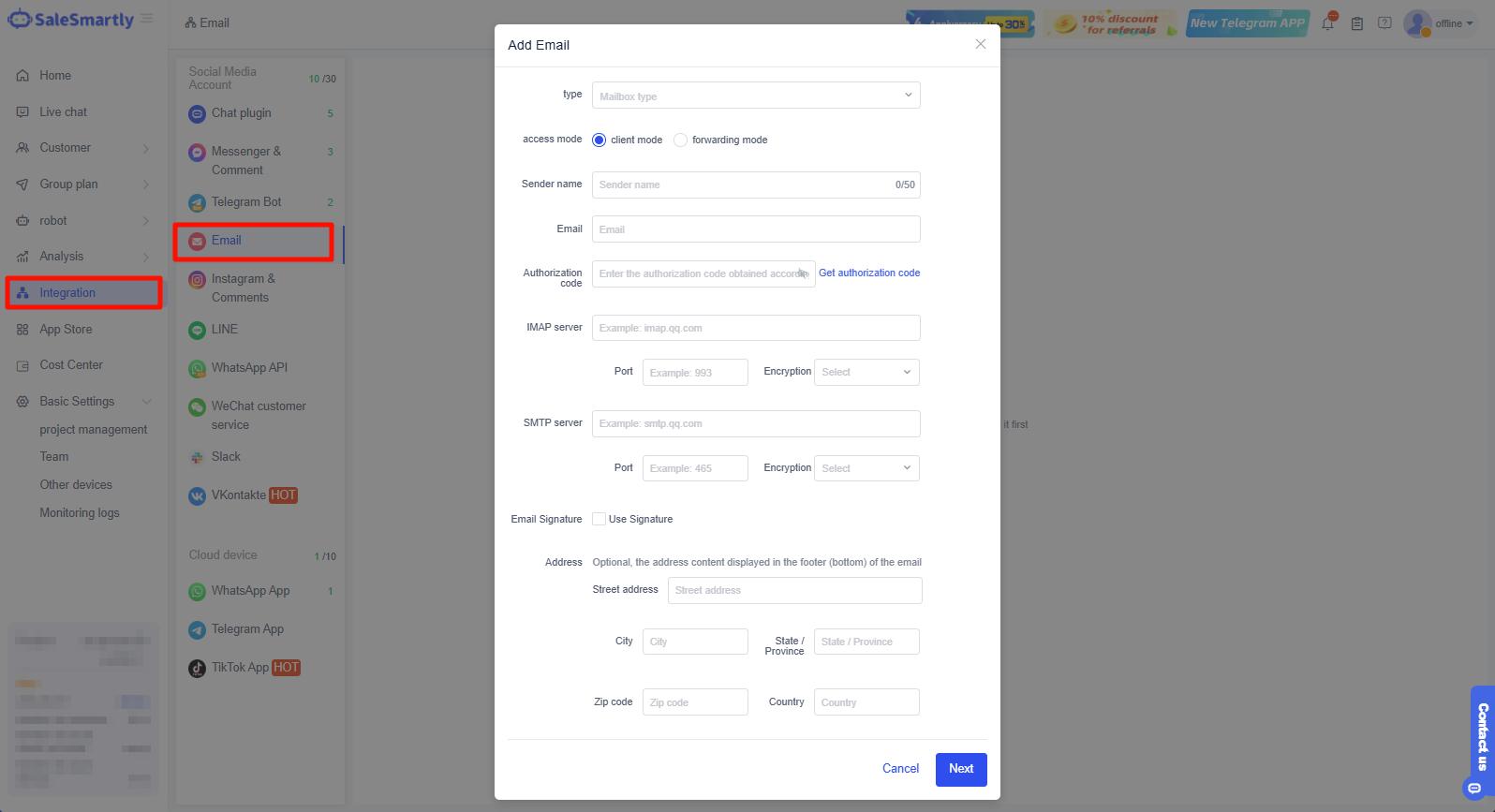
Task: Open the Contact us chat bubble icon
Action: [1474, 789]
